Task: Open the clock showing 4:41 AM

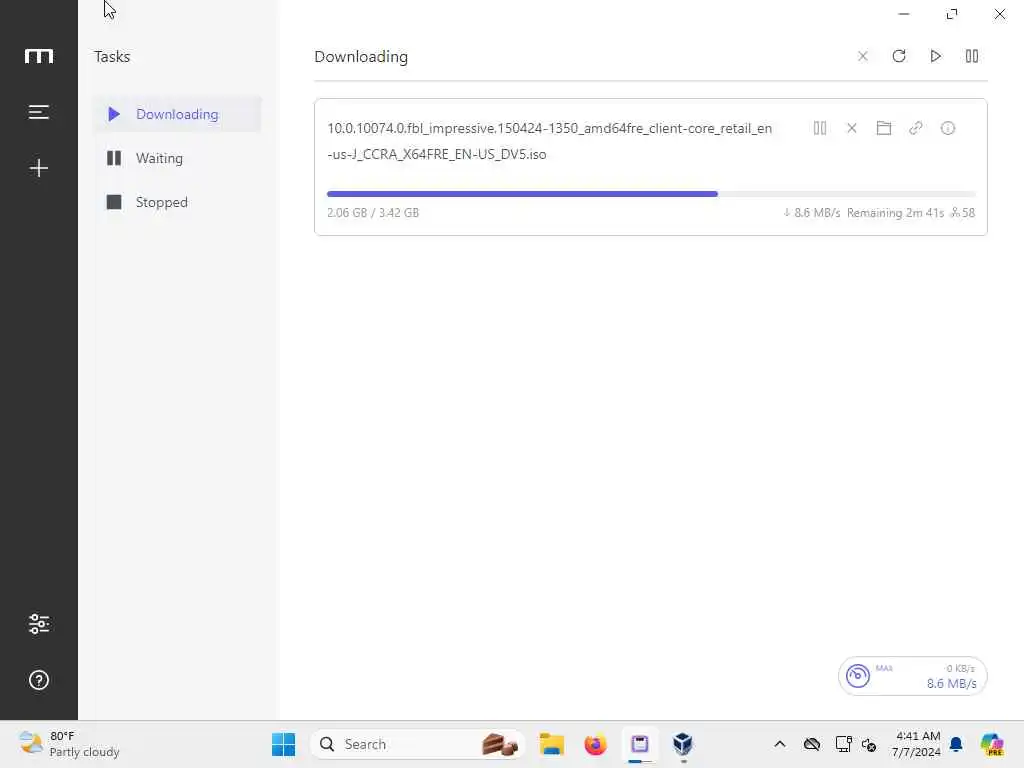Action: click(916, 744)
